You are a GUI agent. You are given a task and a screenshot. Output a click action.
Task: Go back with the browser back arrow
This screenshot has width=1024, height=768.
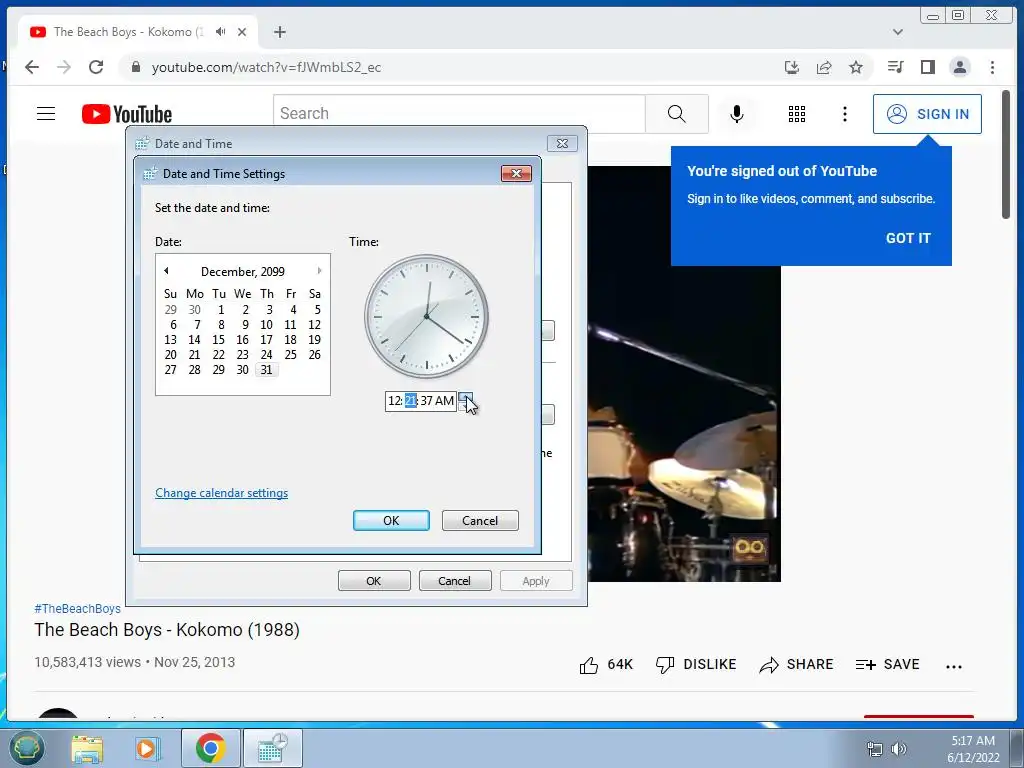(x=32, y=67)
